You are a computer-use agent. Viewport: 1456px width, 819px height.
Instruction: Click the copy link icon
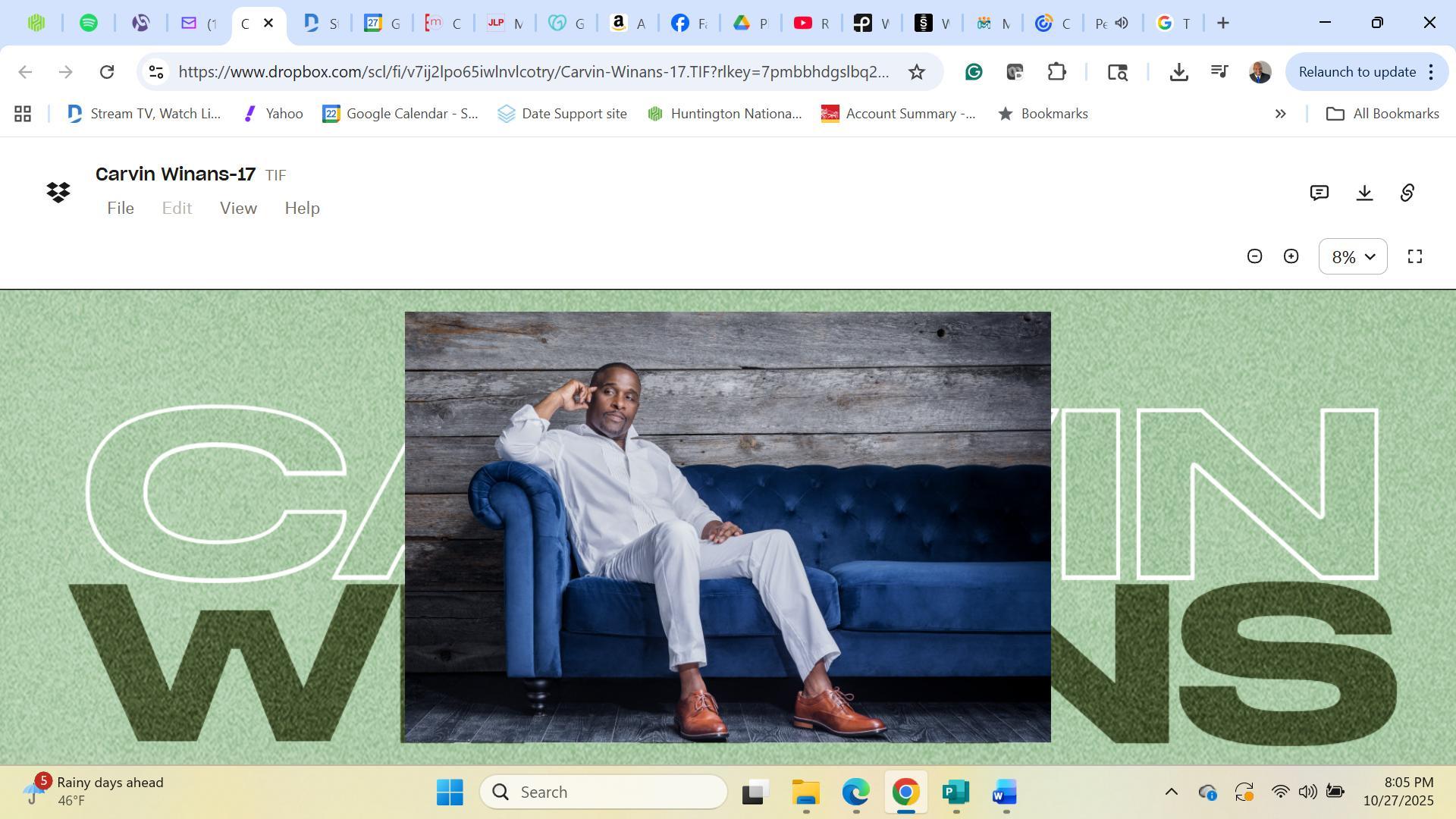(1407, 193)
